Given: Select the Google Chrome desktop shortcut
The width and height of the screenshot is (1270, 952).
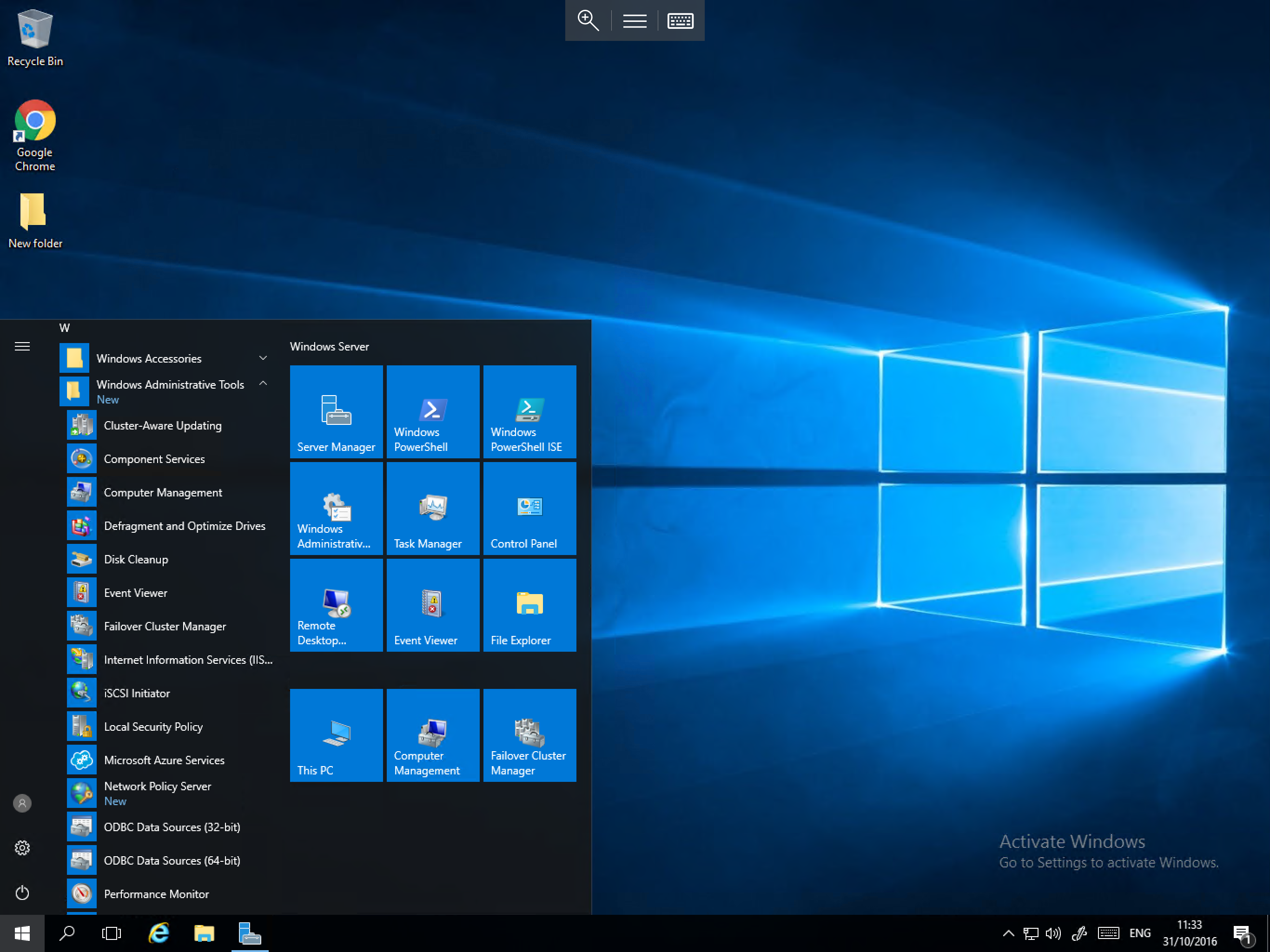Looking at the screenshot, I should coord(35,136).
